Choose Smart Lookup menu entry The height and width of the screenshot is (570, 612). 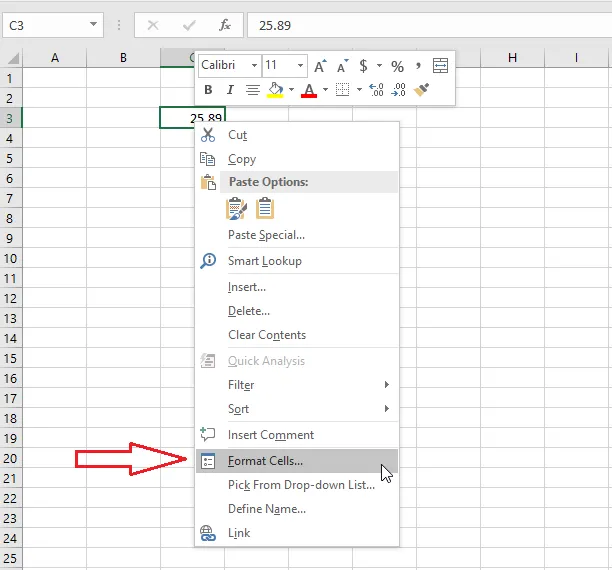point(297,261)
